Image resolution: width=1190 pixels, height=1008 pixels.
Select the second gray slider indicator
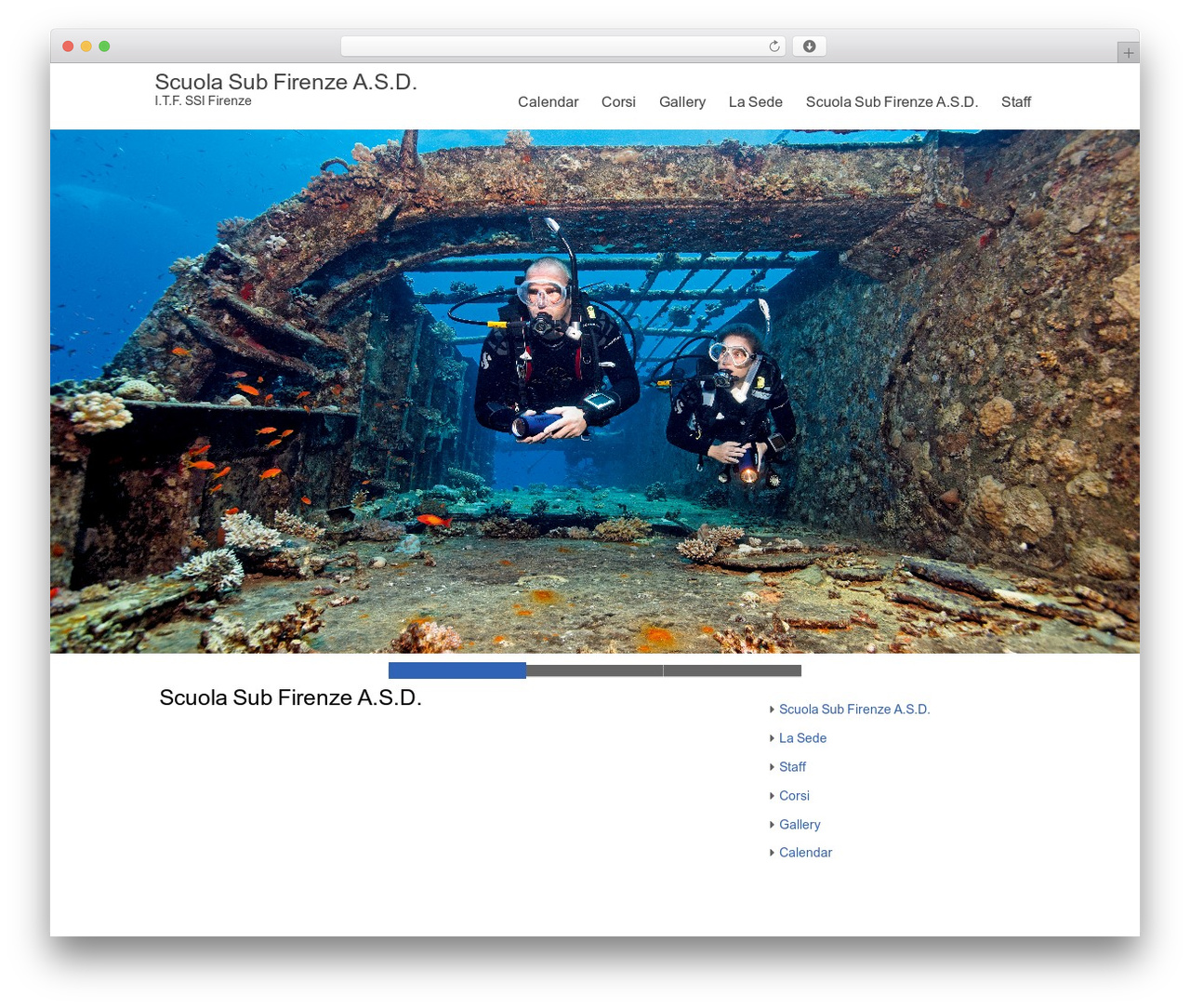(595, 670)
